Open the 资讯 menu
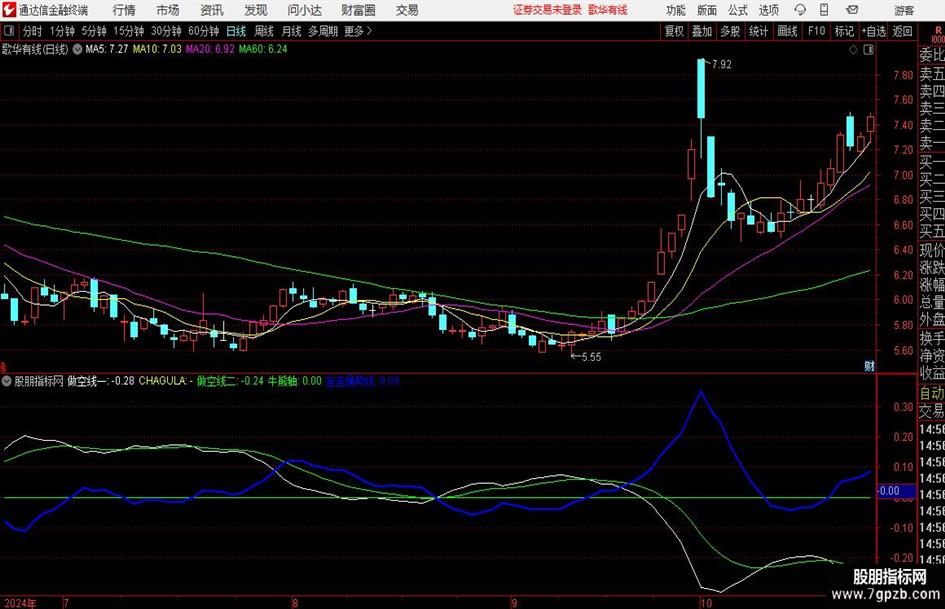Screen dimensions: 945x609 point(212,10)
